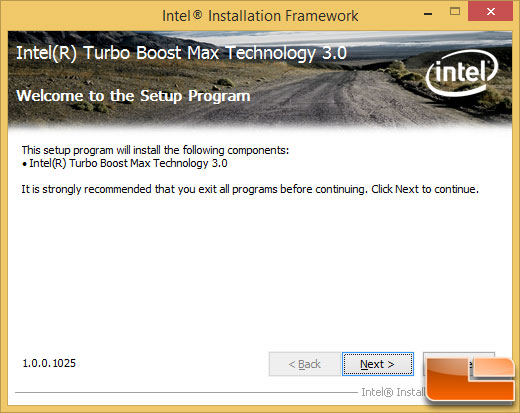Click the Intel® Installation Framework title bar text

pos(260,16)
